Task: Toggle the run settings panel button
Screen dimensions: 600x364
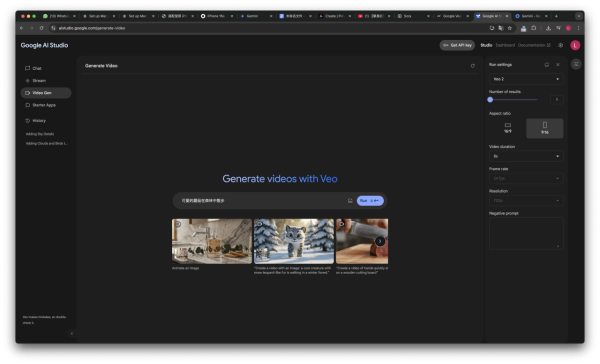Action: pyautogui.click(x=576, y=64)
